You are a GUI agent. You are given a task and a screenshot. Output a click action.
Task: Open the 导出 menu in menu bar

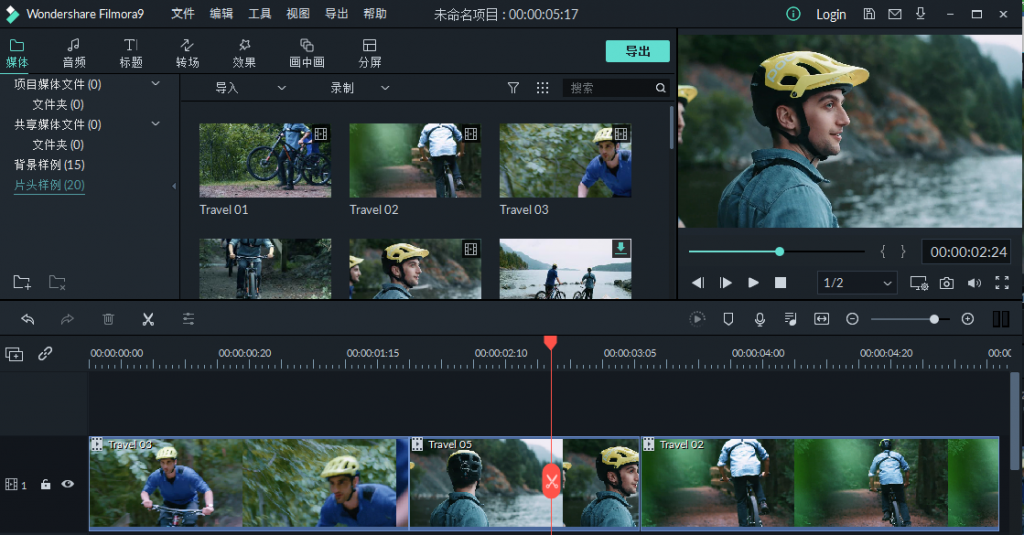point(337,14)
